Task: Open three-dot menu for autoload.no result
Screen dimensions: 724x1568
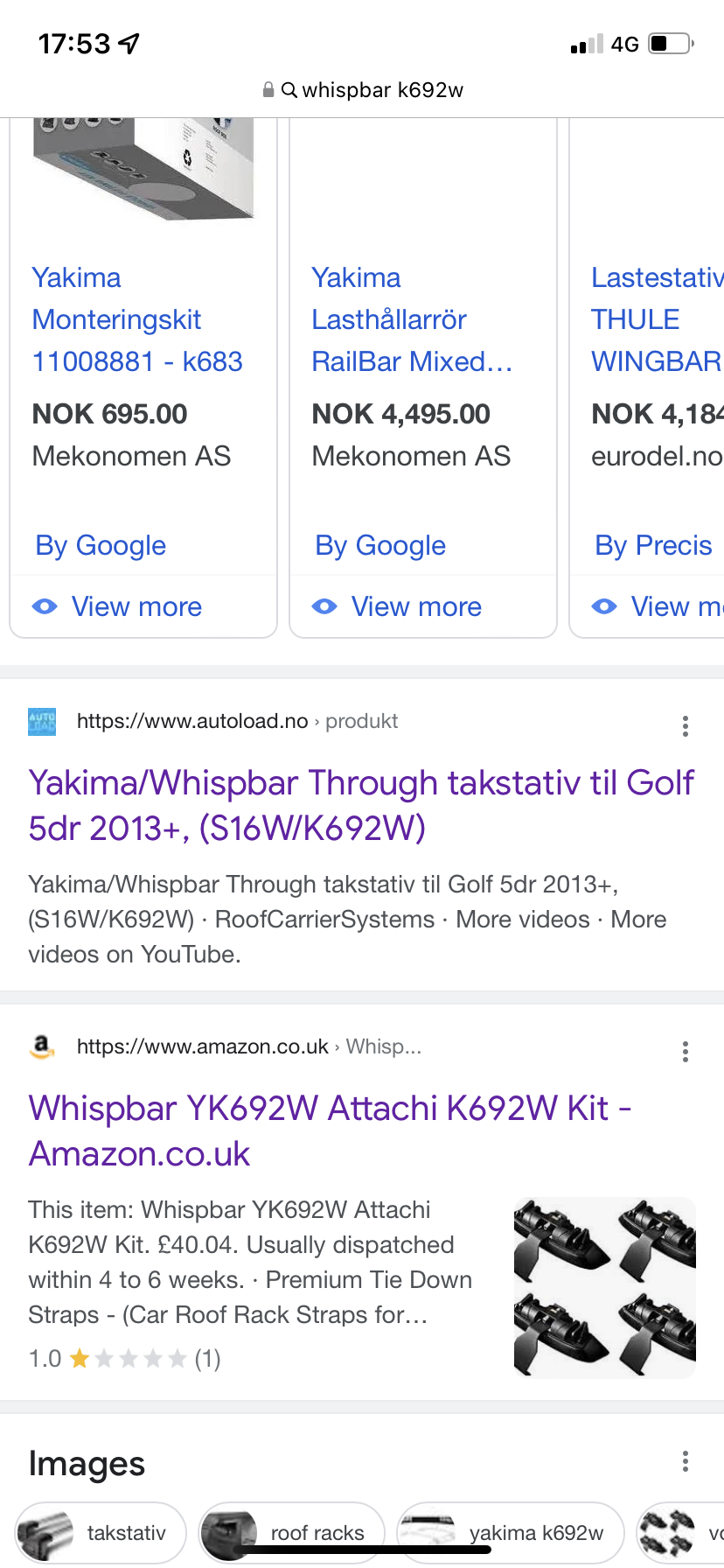Action: click(x=685, y=725)
